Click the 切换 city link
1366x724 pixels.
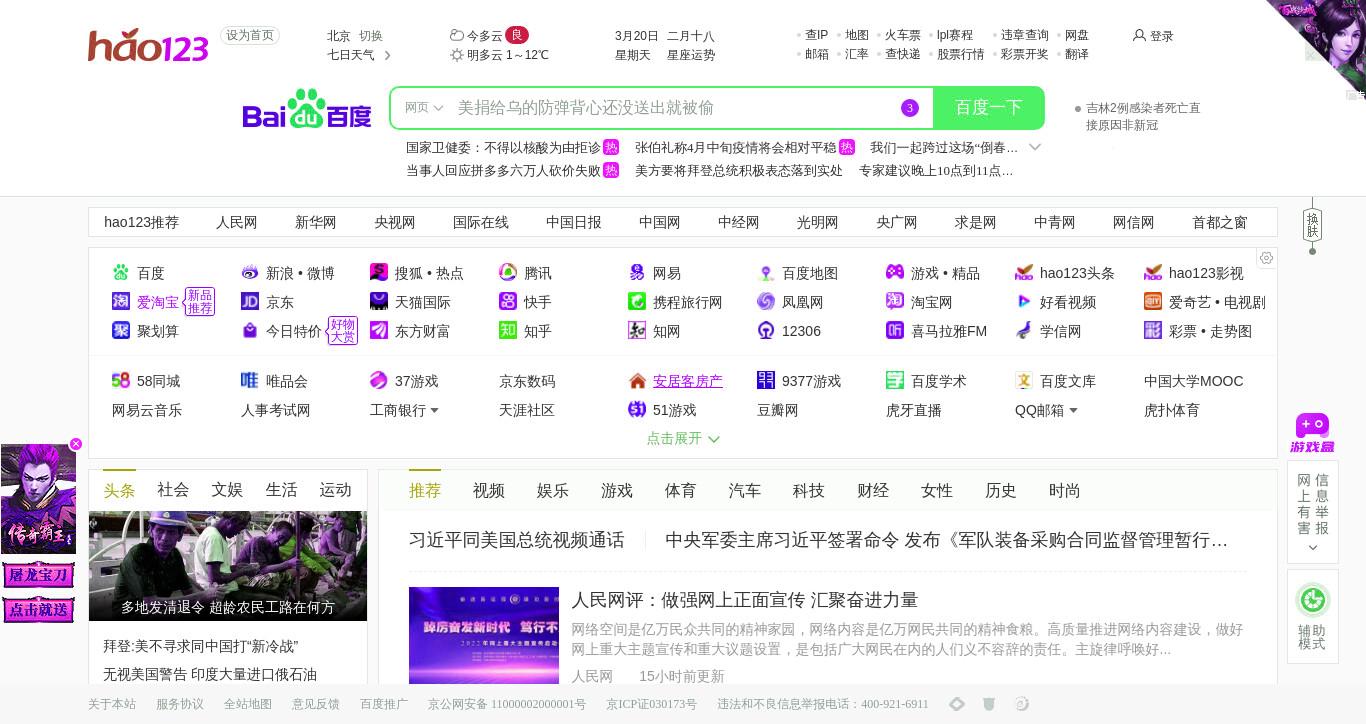[371, 36]
